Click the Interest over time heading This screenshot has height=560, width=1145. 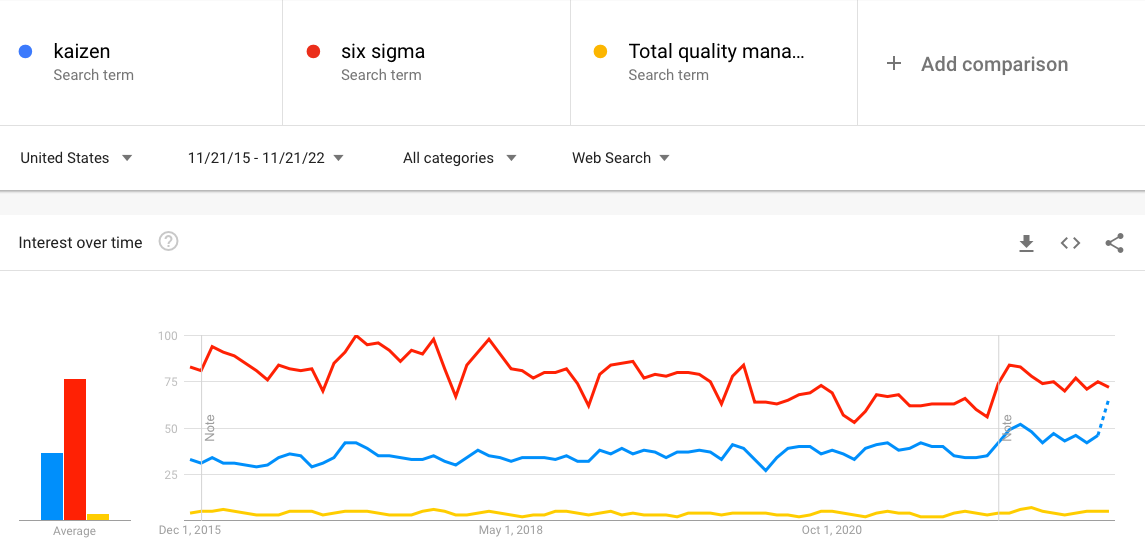pyautogui.click(x=81, y=243)
